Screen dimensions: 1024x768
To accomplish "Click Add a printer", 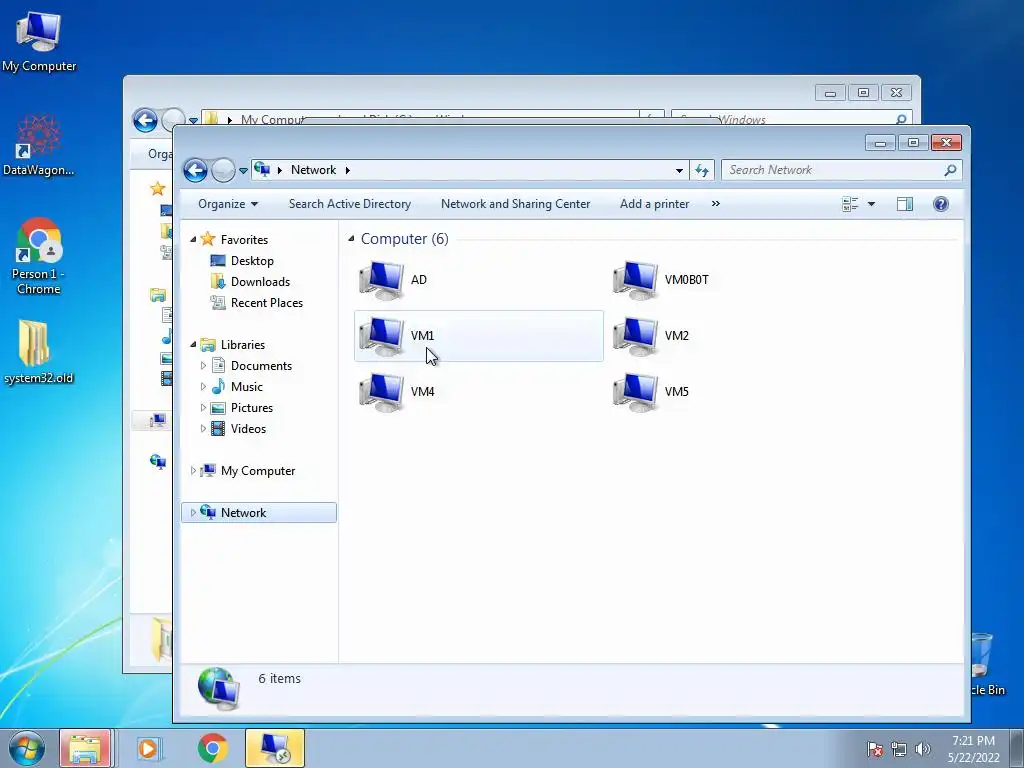I will point(654,204).
